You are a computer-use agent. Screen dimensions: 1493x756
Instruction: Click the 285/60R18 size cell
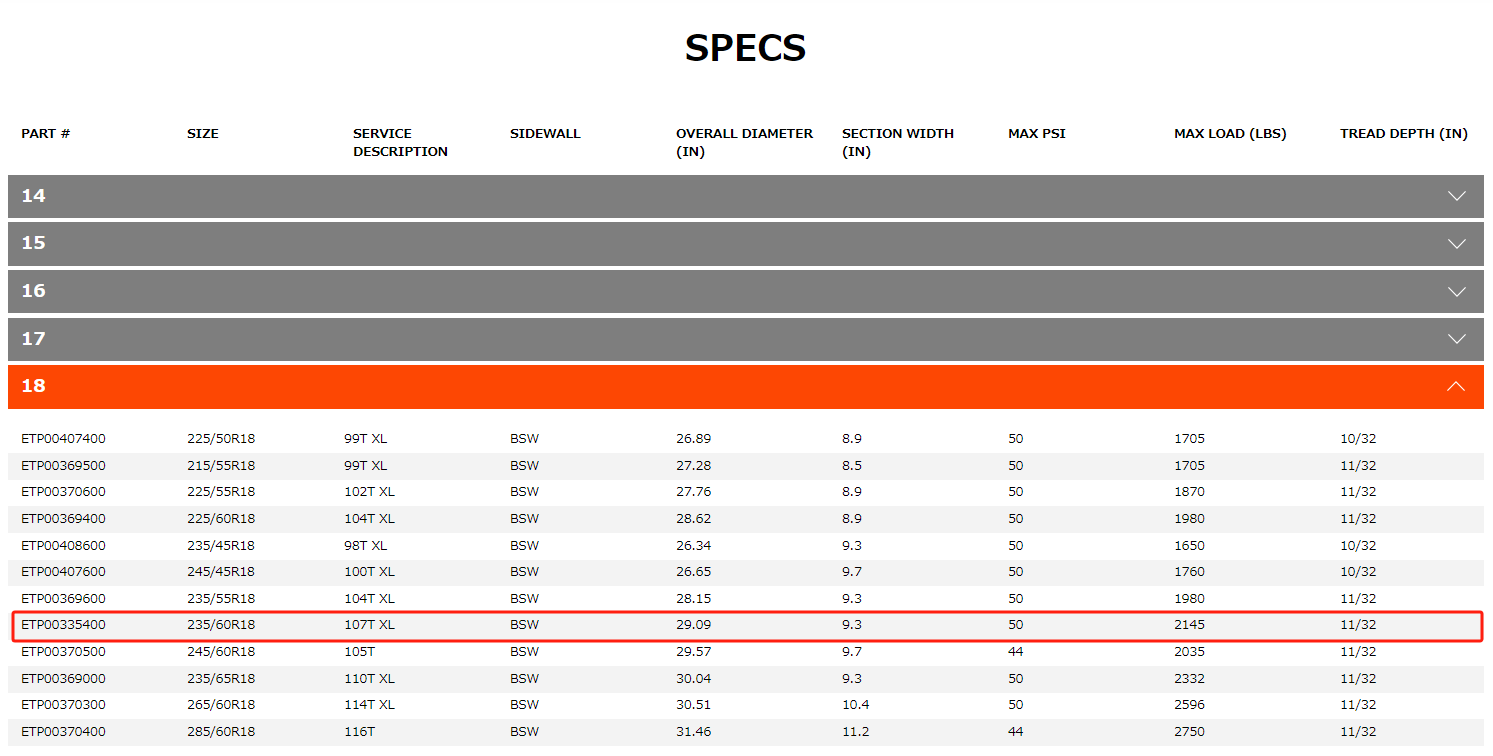[221, 732]
